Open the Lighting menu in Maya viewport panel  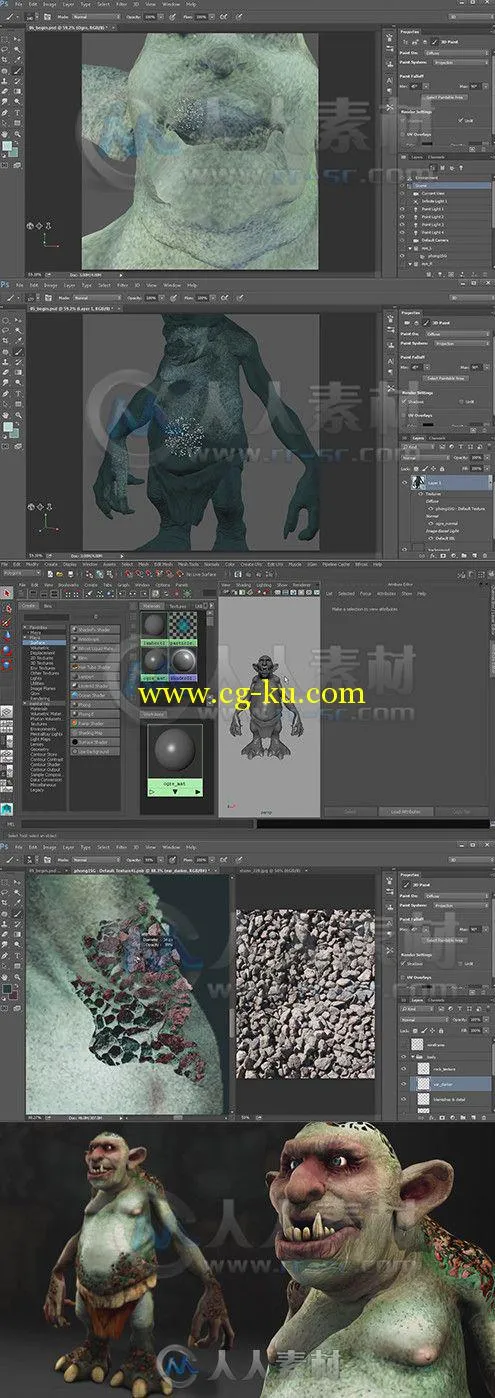[x=263, y=584]
